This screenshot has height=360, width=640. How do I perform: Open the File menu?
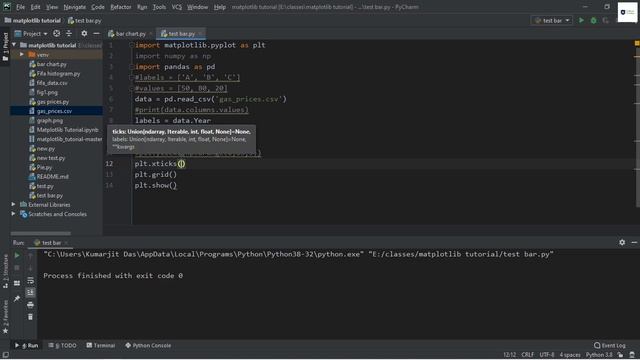point(20,7)
